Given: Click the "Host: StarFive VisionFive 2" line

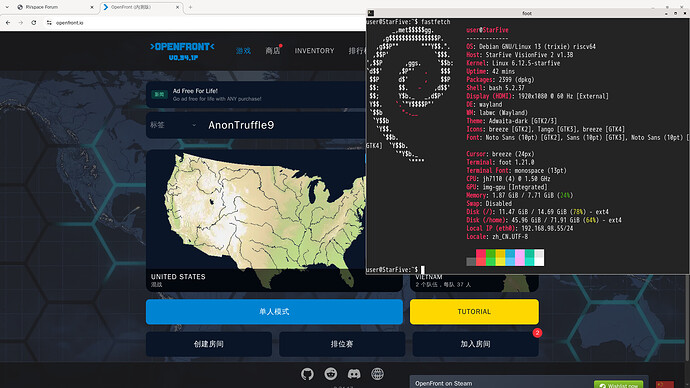Looking at the screenshot, I should (x=520, y=55).
